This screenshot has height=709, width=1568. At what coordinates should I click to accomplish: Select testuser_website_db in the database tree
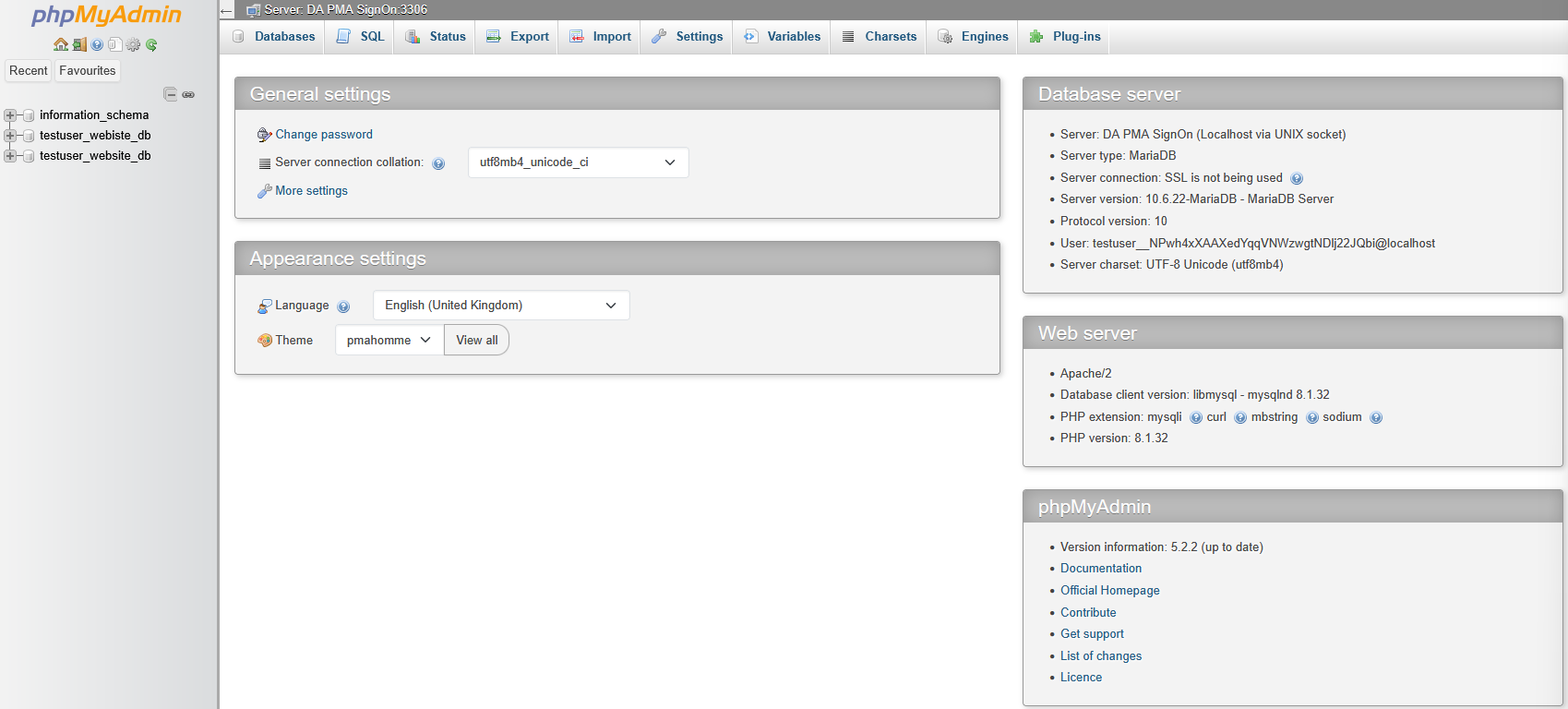95,156
